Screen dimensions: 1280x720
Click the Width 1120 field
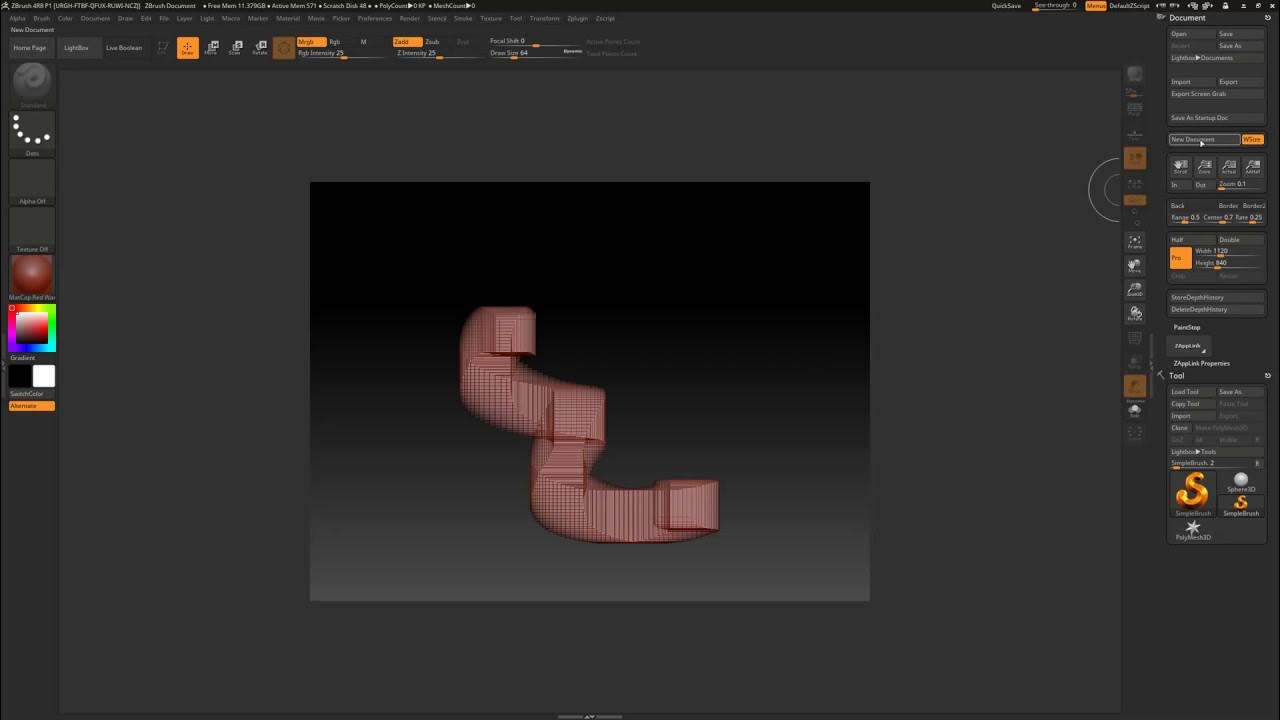coord(1229,251)
